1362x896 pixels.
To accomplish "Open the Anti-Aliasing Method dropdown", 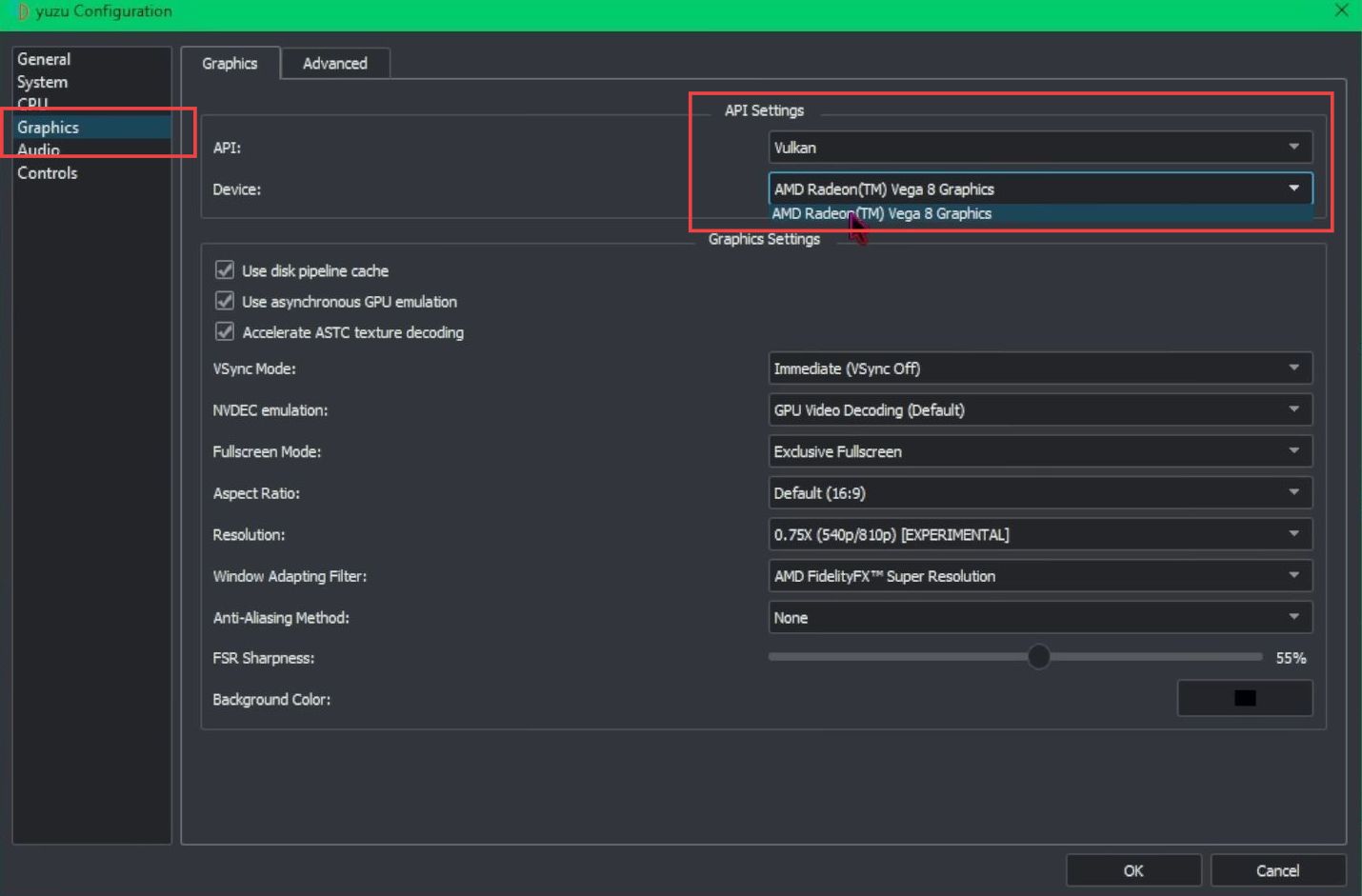I will point(1040,617).
